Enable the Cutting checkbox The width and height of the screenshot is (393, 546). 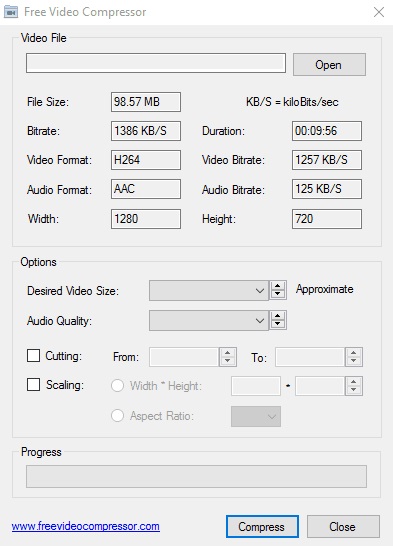pyautogui.click(x=33, y=356)
